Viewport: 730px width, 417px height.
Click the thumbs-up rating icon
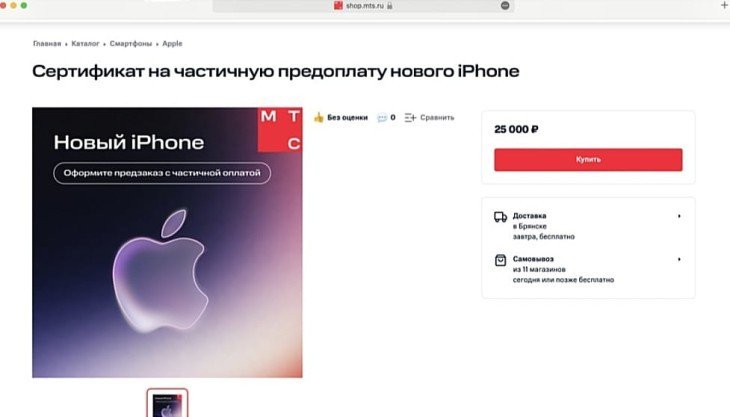pos(318,117)
